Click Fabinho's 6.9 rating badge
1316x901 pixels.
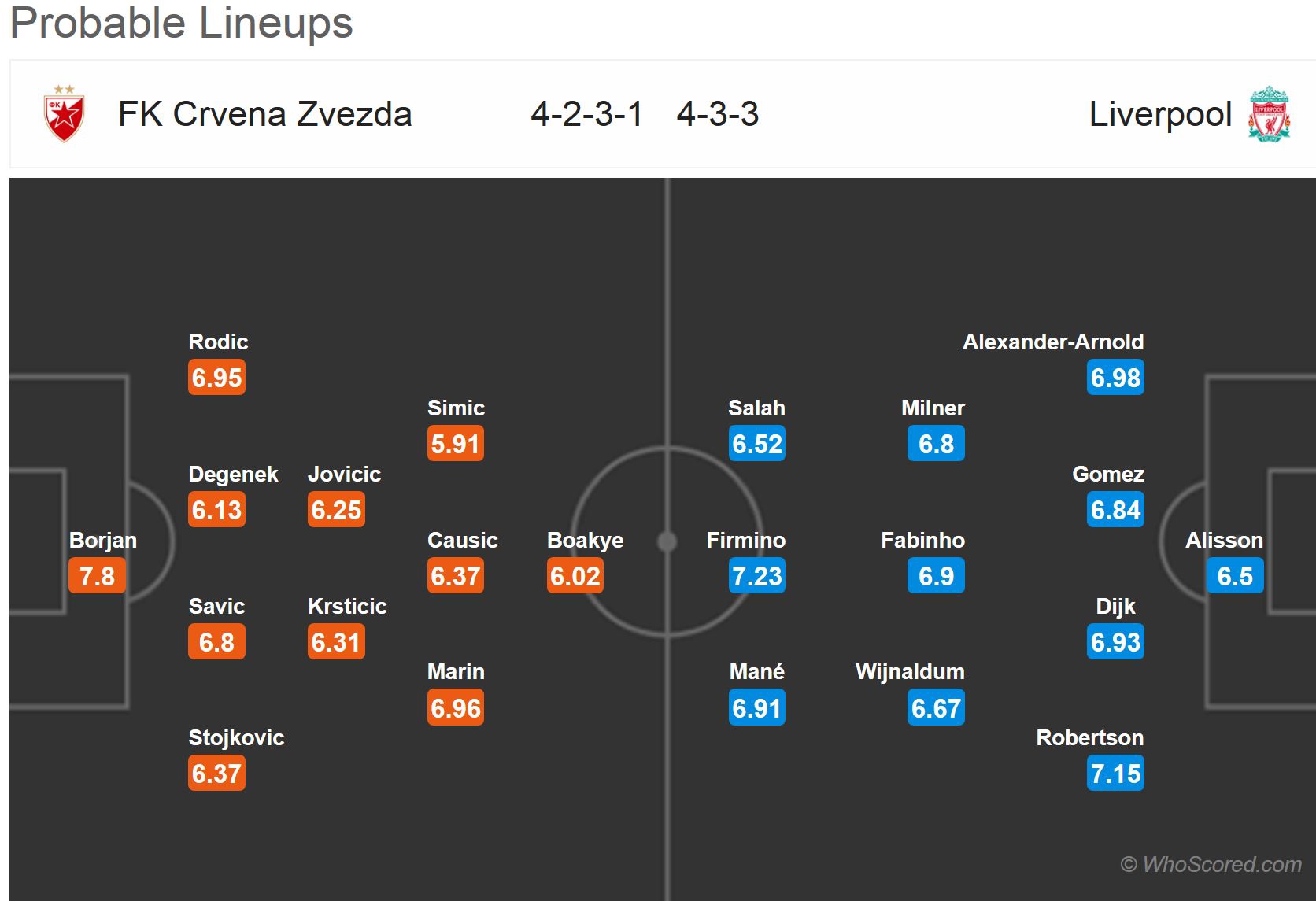click(935, 576)
